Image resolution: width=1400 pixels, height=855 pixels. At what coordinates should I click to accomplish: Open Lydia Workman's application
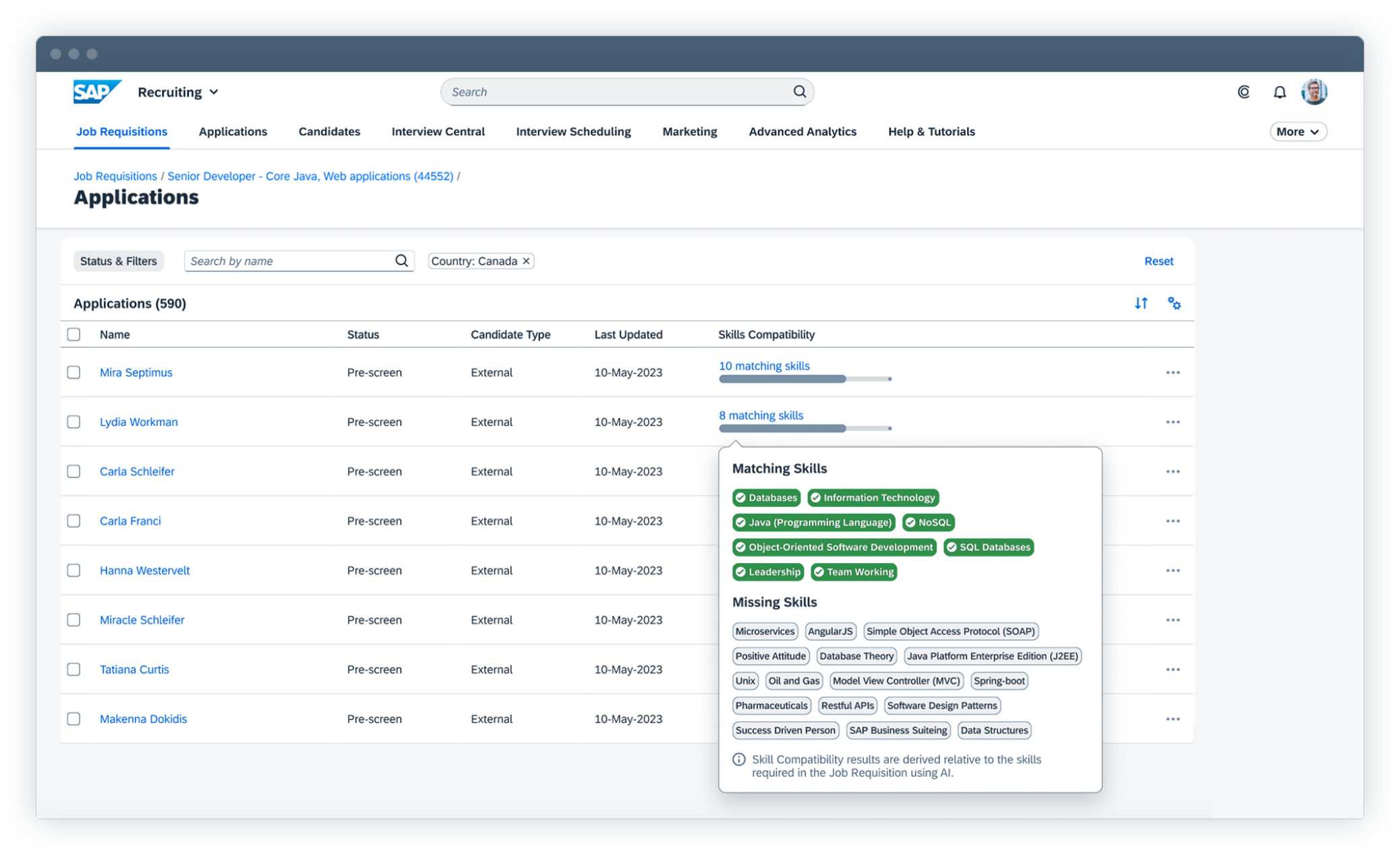click(x=139, y=422)
